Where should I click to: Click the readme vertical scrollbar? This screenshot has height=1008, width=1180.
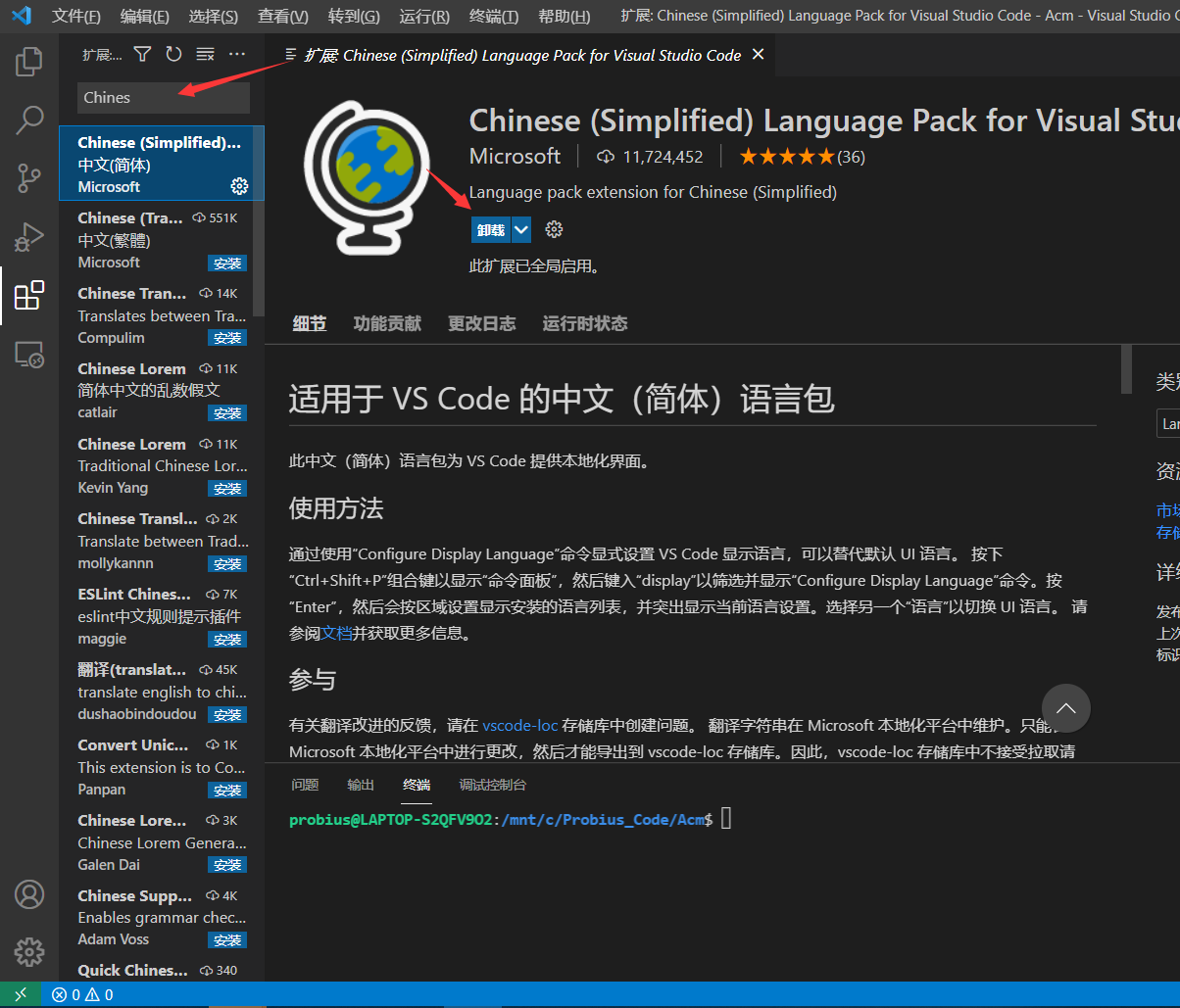point(1126,367)
